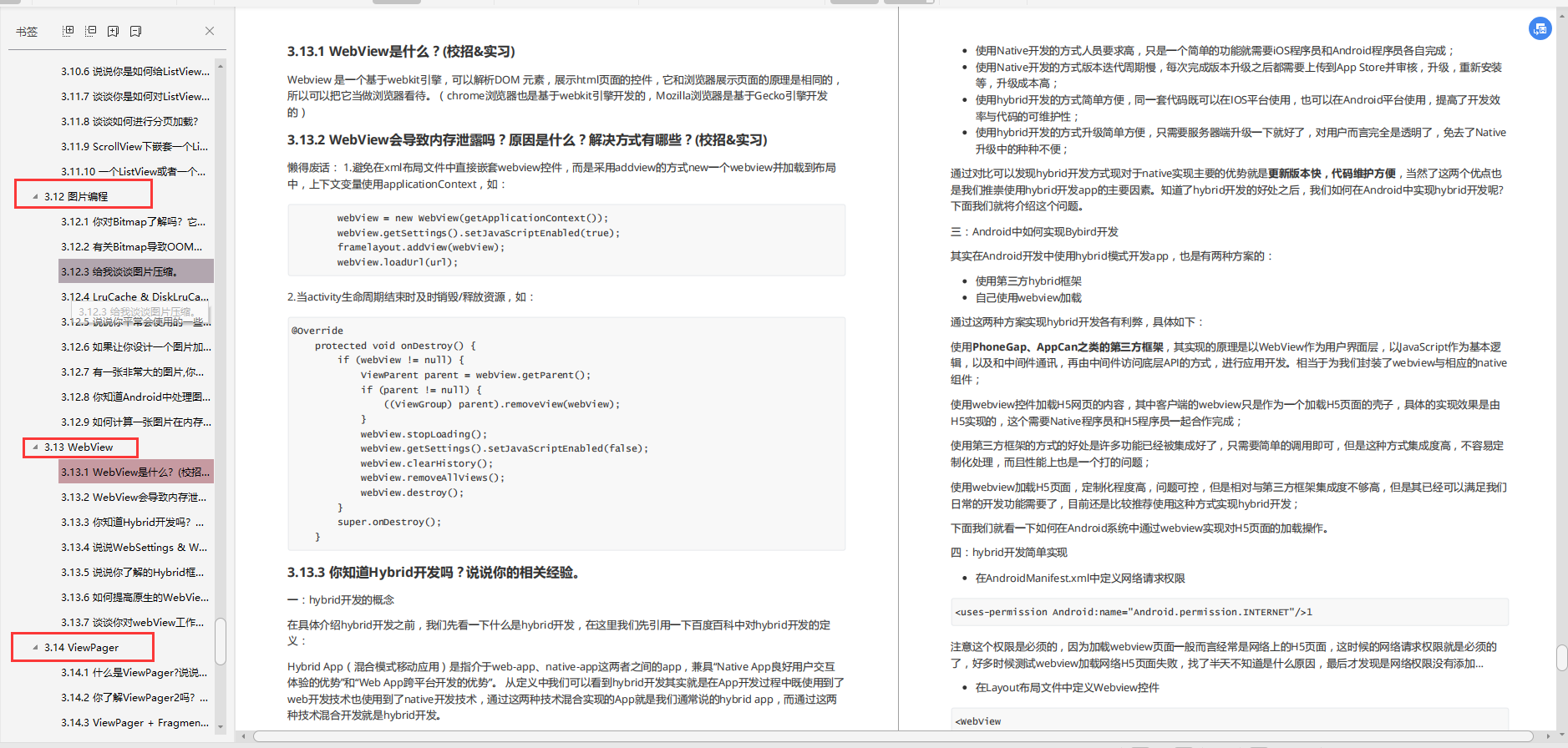This screenshot has width=1568, height=748.
Task: Collapse the 3.13 WebView bookmark section
Action: pos(35,447)
